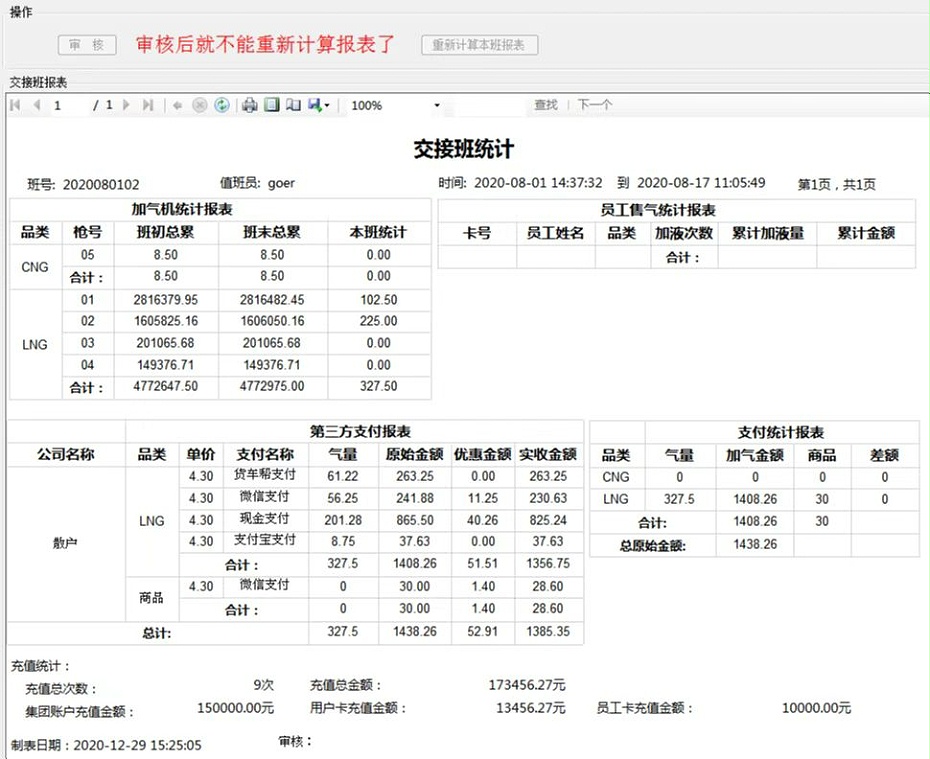Click the 下一个 search link

pos(593,105)
